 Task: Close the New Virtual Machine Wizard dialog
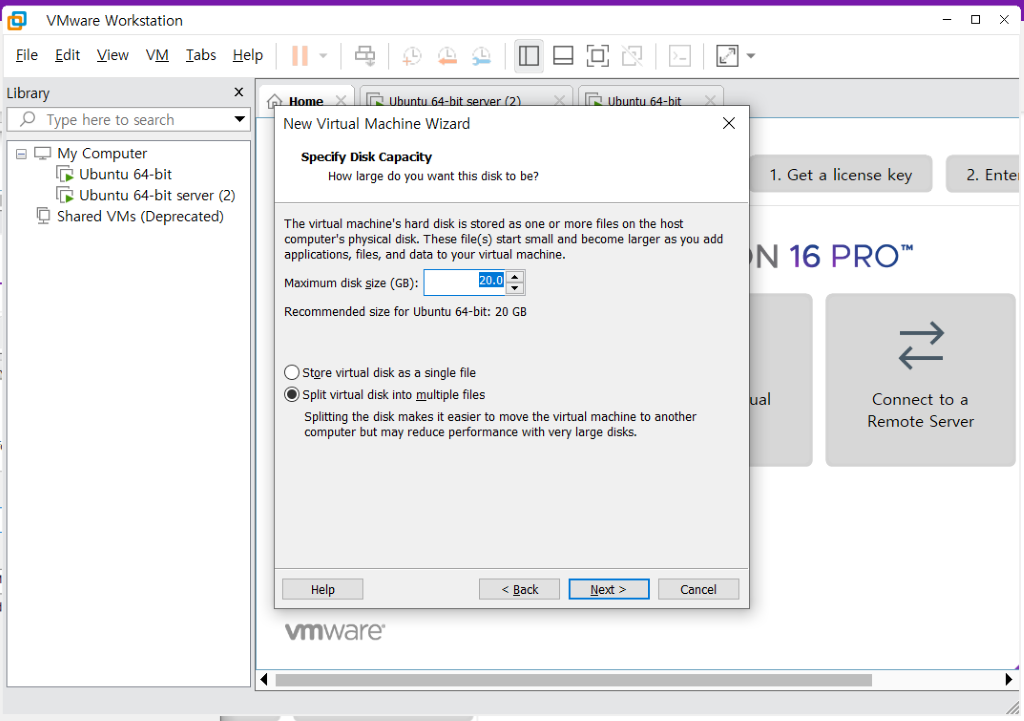[729, 123]
